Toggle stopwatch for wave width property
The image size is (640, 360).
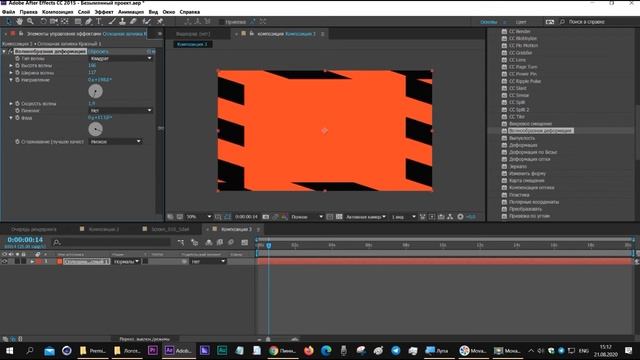point(18,73)
